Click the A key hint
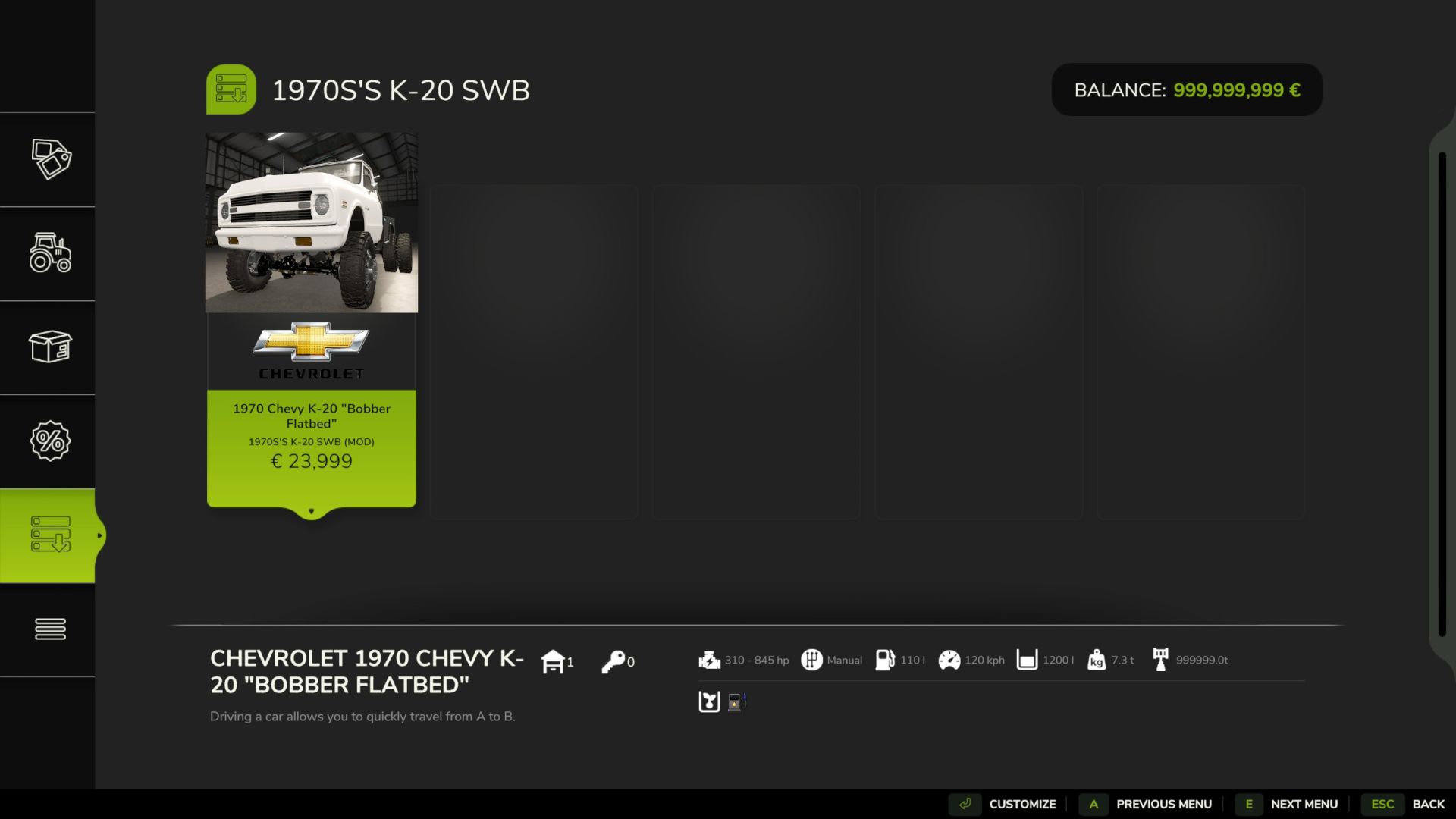 (1094, 804)
